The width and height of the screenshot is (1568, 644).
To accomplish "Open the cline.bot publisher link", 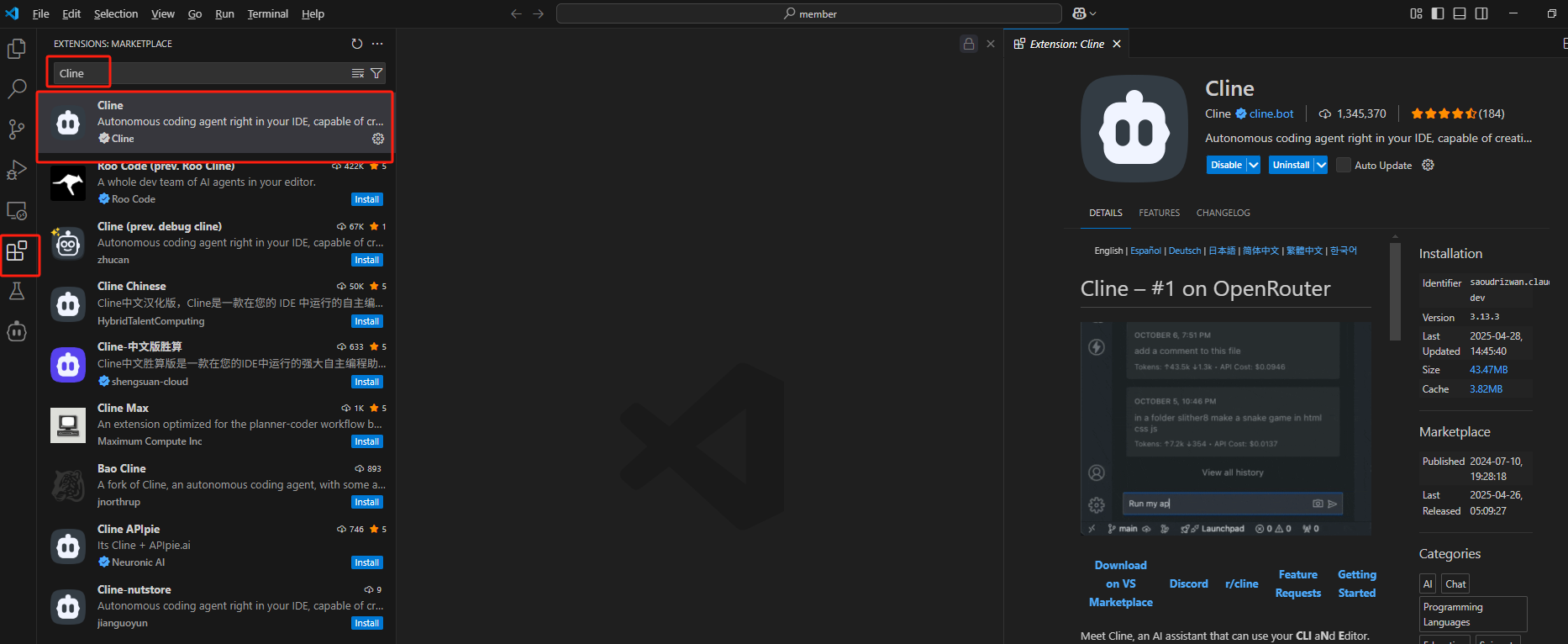I will pos(1271,113).
